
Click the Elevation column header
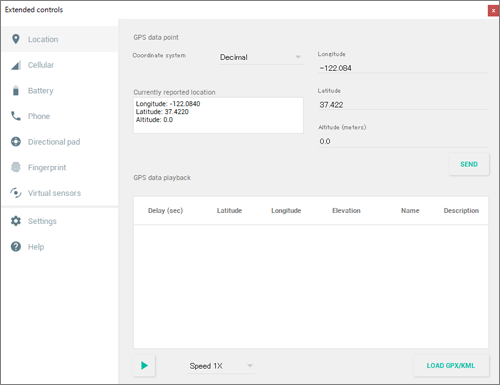coord(346,211)
